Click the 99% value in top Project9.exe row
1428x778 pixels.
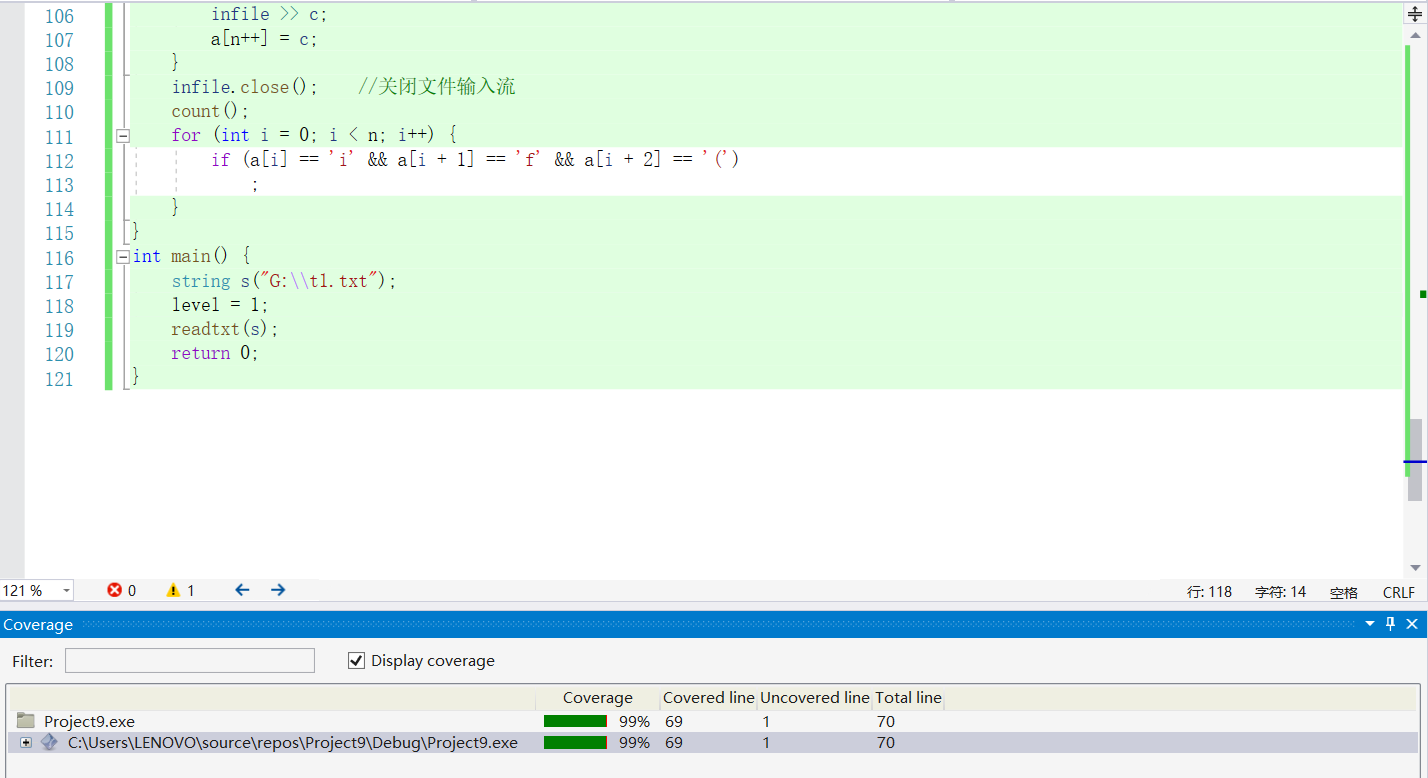634,721
